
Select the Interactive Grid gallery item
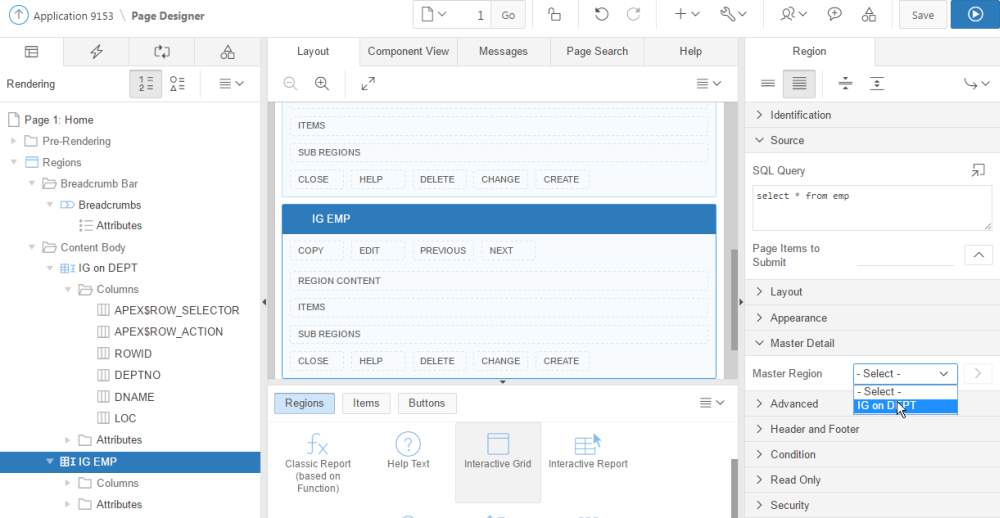click(497, 461)
